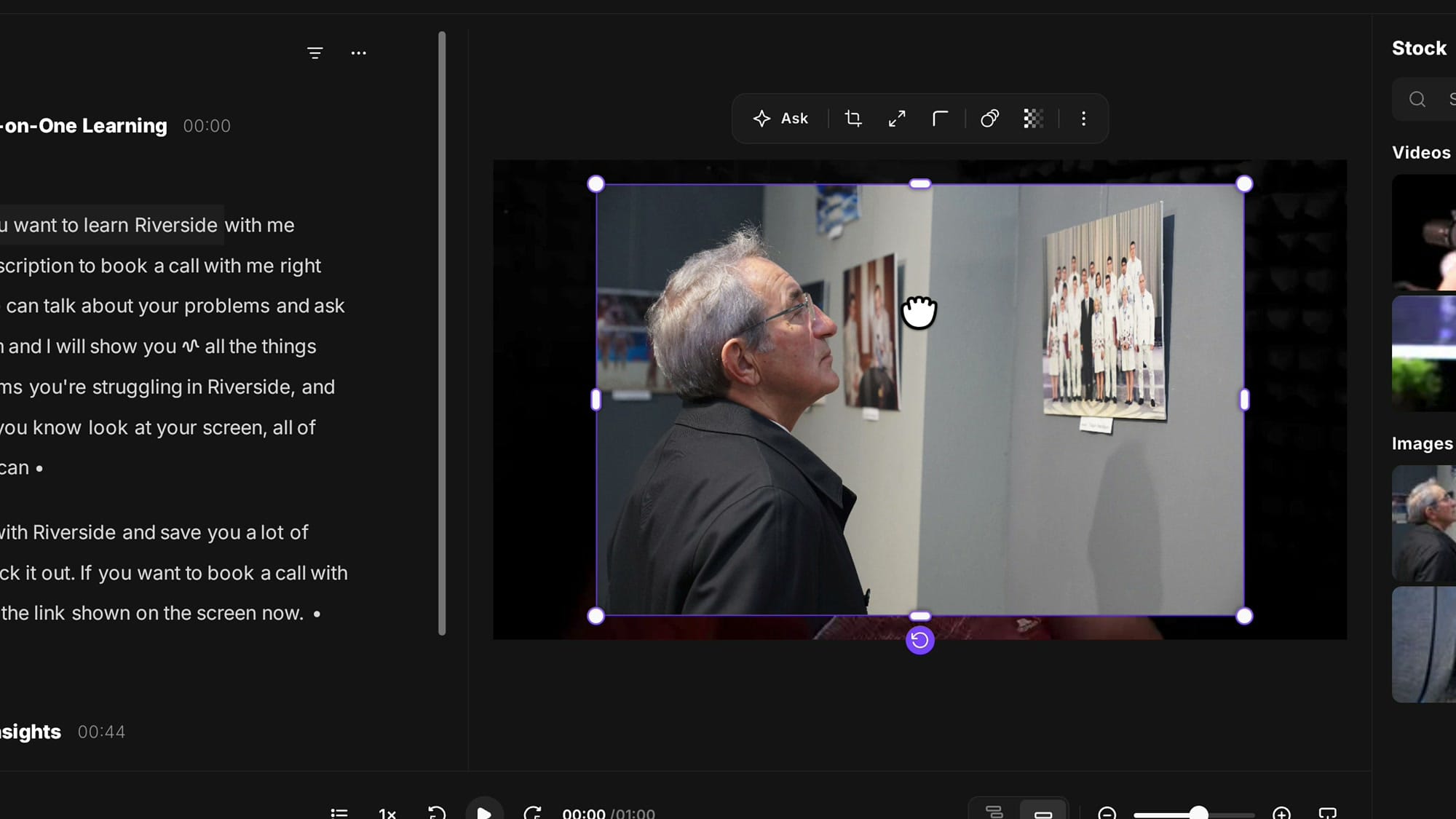Click the top middle edge handle of image

(x=920, y=184)
